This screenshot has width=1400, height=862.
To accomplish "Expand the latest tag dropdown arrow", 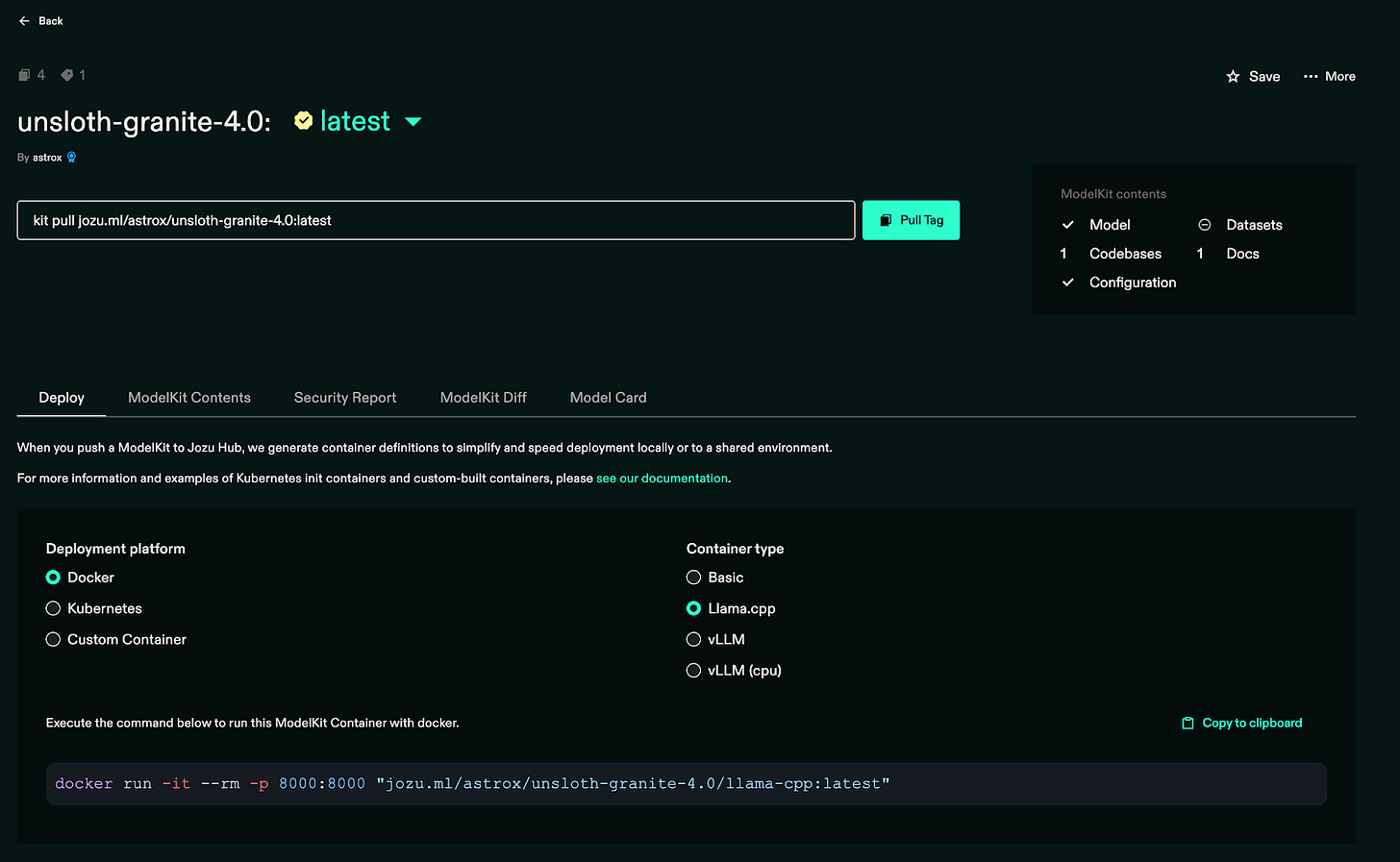I will click(413, 122).
